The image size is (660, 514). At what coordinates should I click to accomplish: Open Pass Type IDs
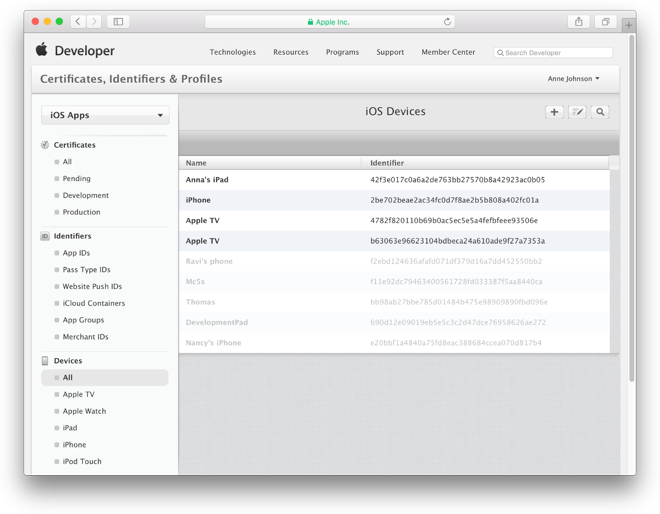coord(86,270)
